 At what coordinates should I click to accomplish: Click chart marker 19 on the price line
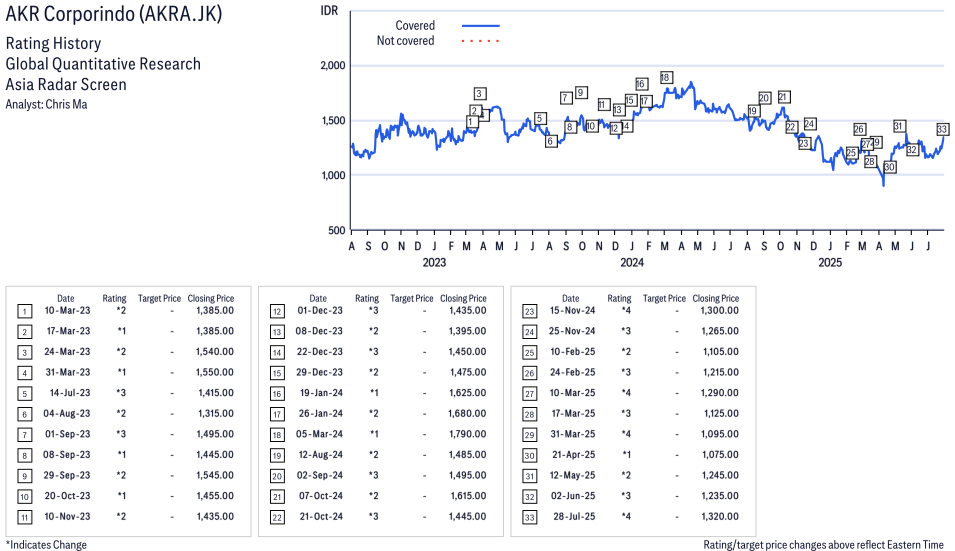pos(753,111)
